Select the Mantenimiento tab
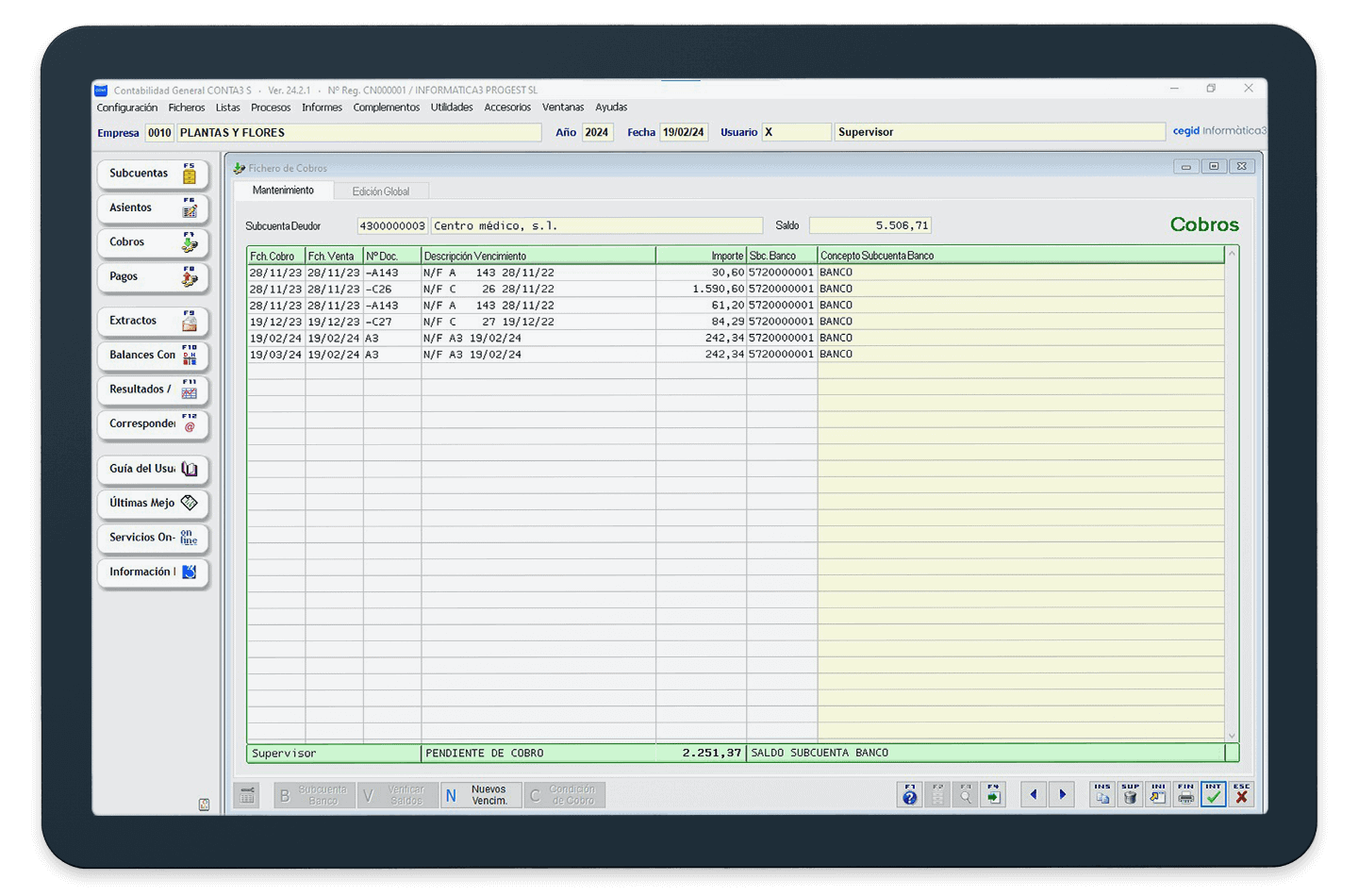Image resolution: width=1358 pixels, height=896 pixels. [283, 191]
